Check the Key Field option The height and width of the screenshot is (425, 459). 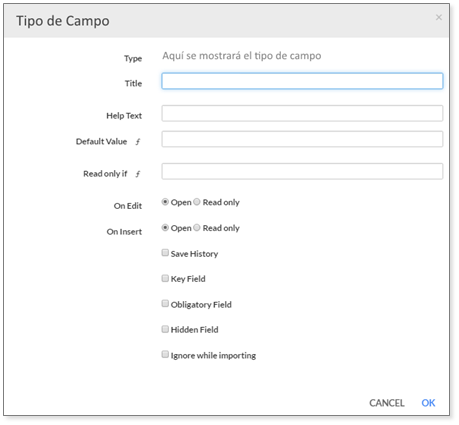165,278
